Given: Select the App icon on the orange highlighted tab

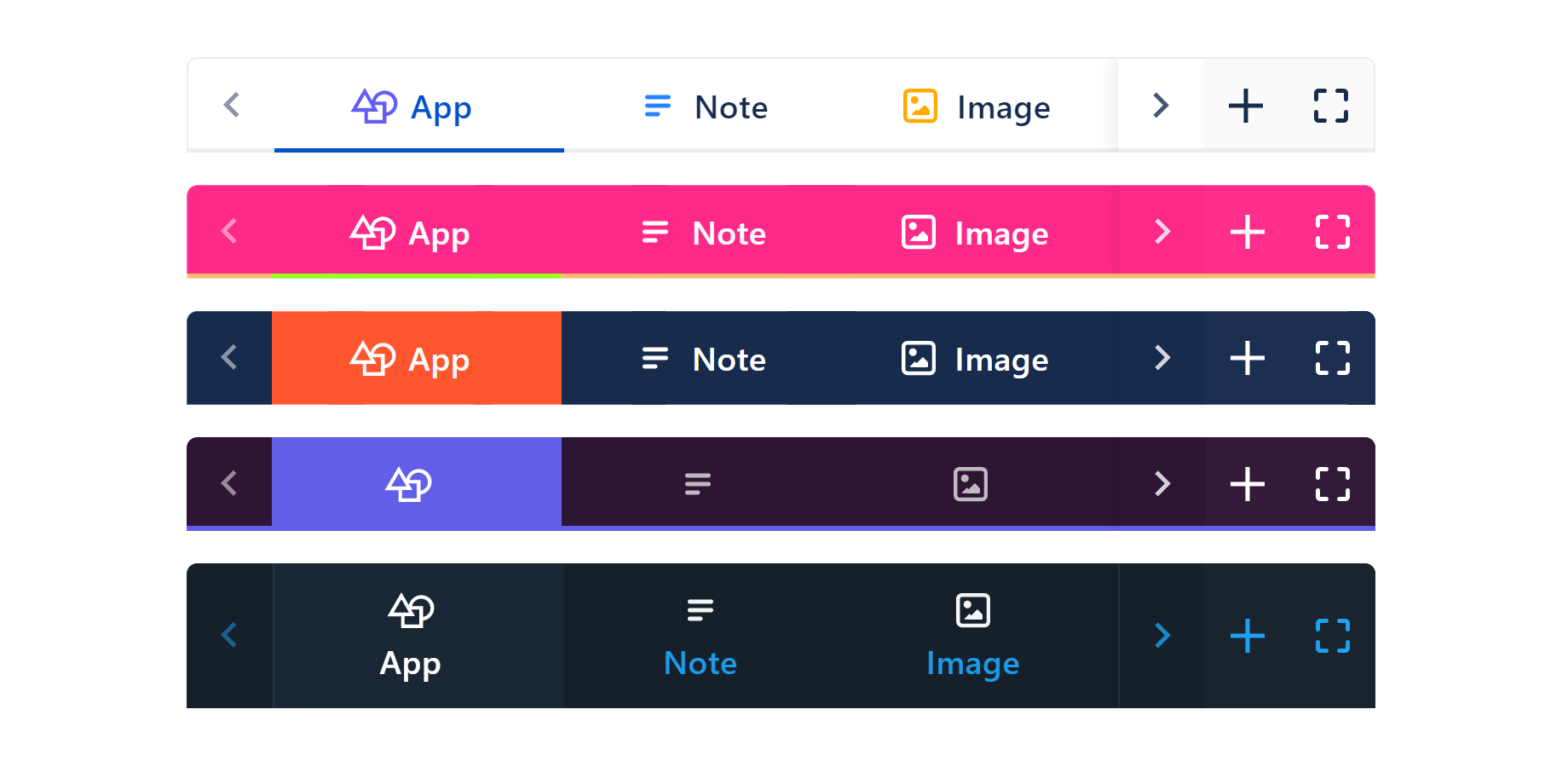Looking at the screenshot, I should click(x=373, y=358).
